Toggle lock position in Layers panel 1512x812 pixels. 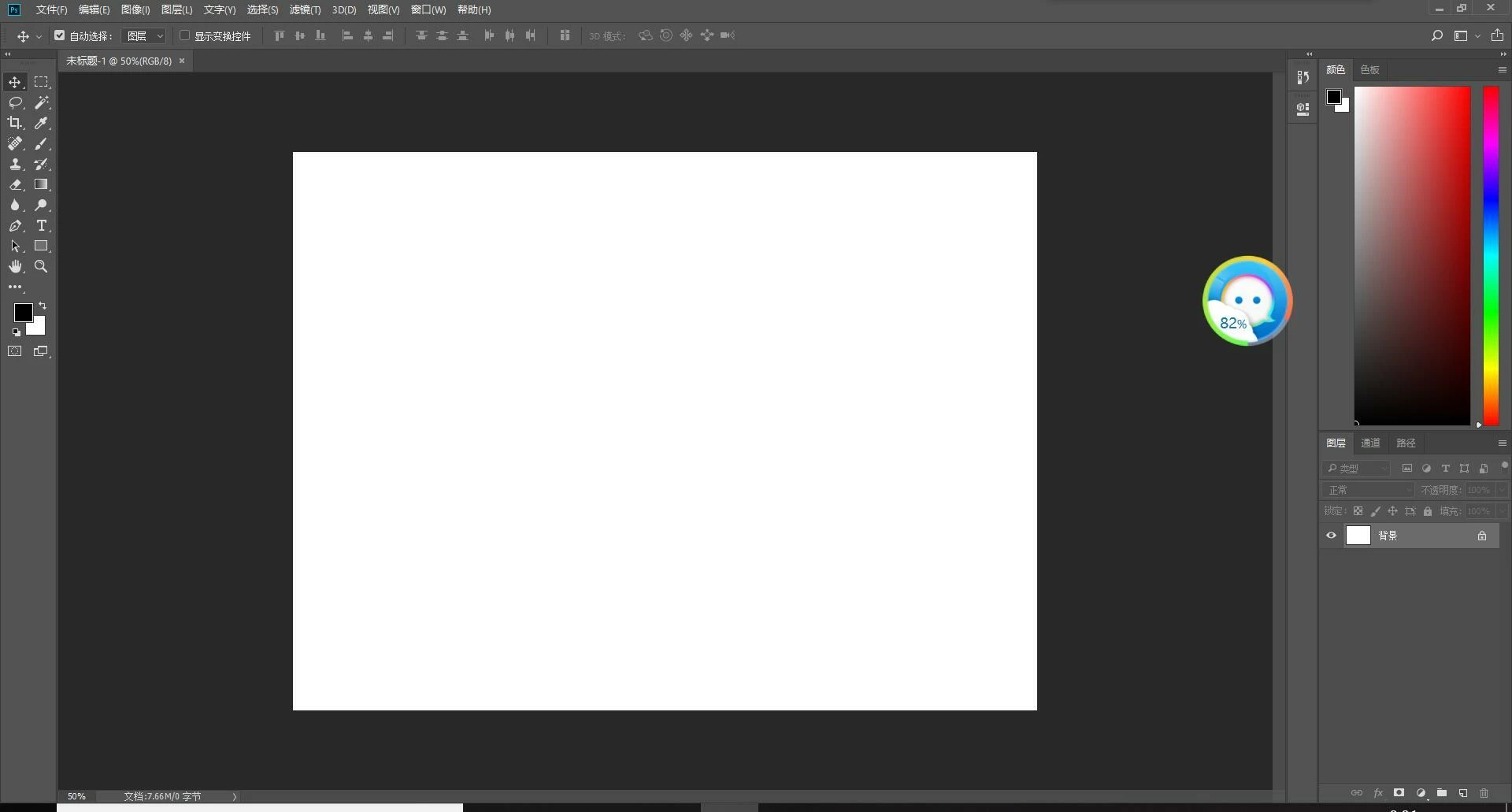point(1392,511)
